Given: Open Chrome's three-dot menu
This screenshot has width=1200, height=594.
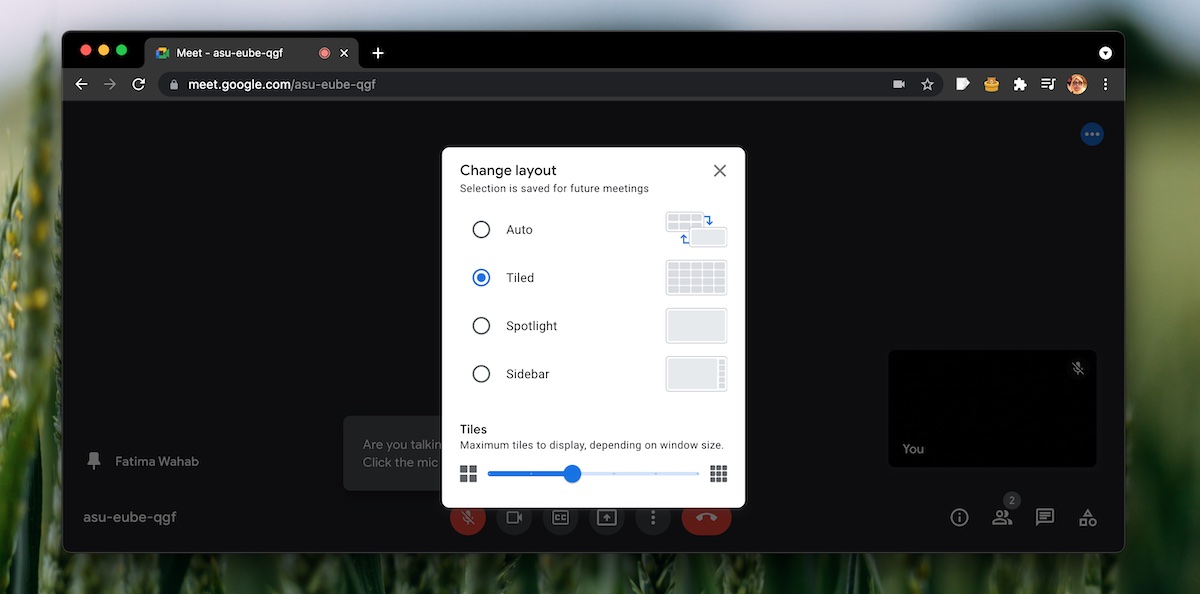Looking at the screenshot, I should tap(1105, 85).
